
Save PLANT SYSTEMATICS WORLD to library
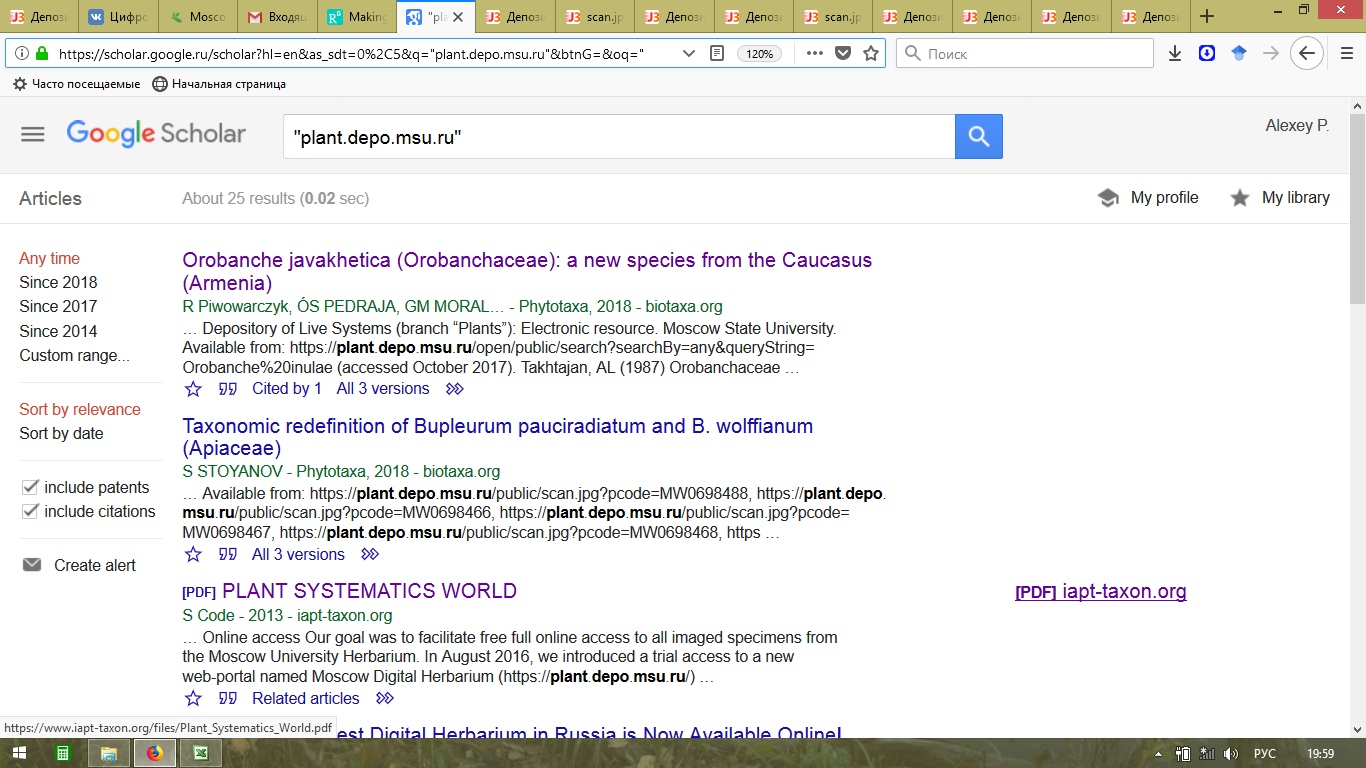tap(194, 699)
